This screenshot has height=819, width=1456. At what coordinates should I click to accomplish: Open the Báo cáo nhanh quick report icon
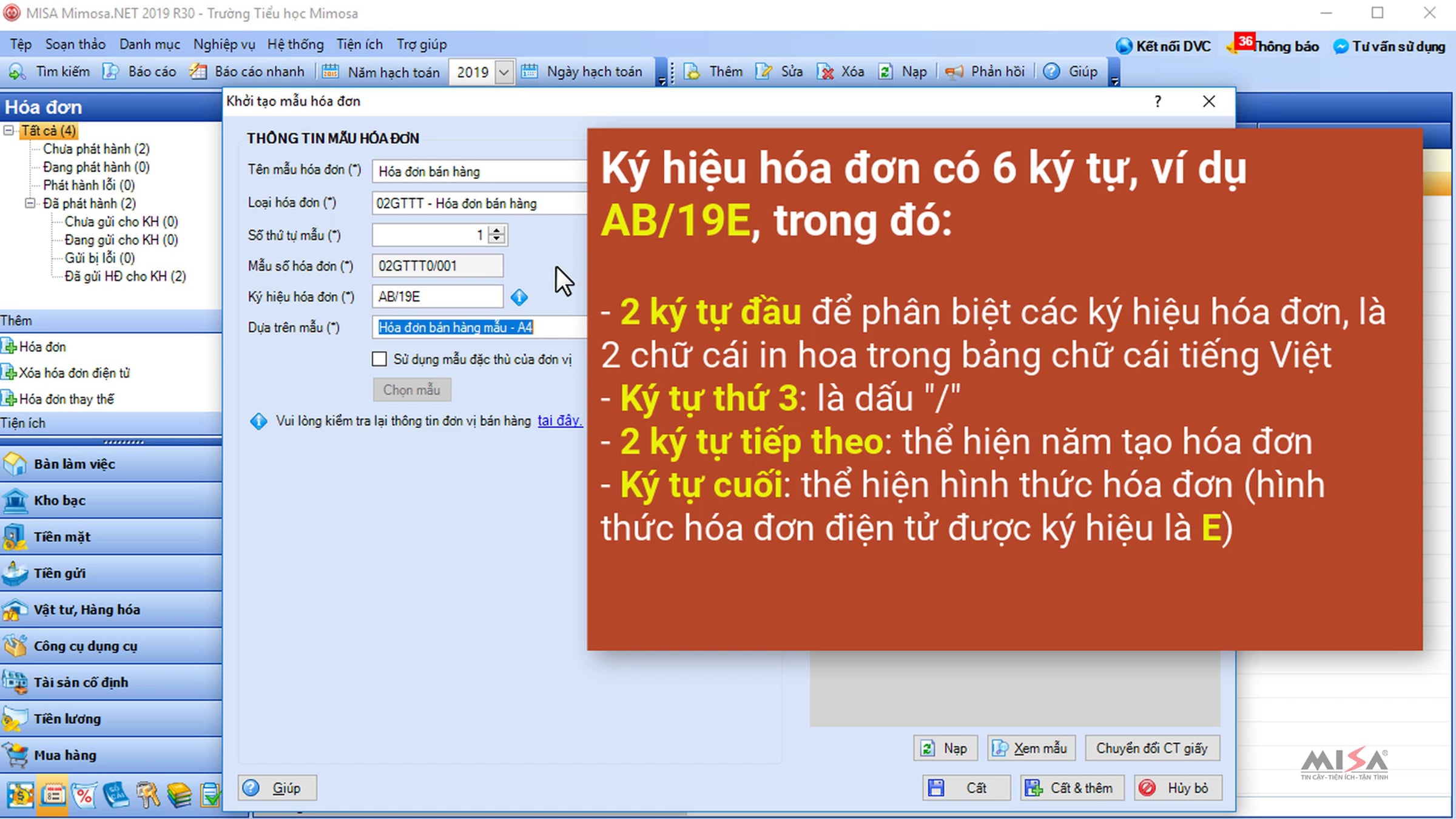198,72
